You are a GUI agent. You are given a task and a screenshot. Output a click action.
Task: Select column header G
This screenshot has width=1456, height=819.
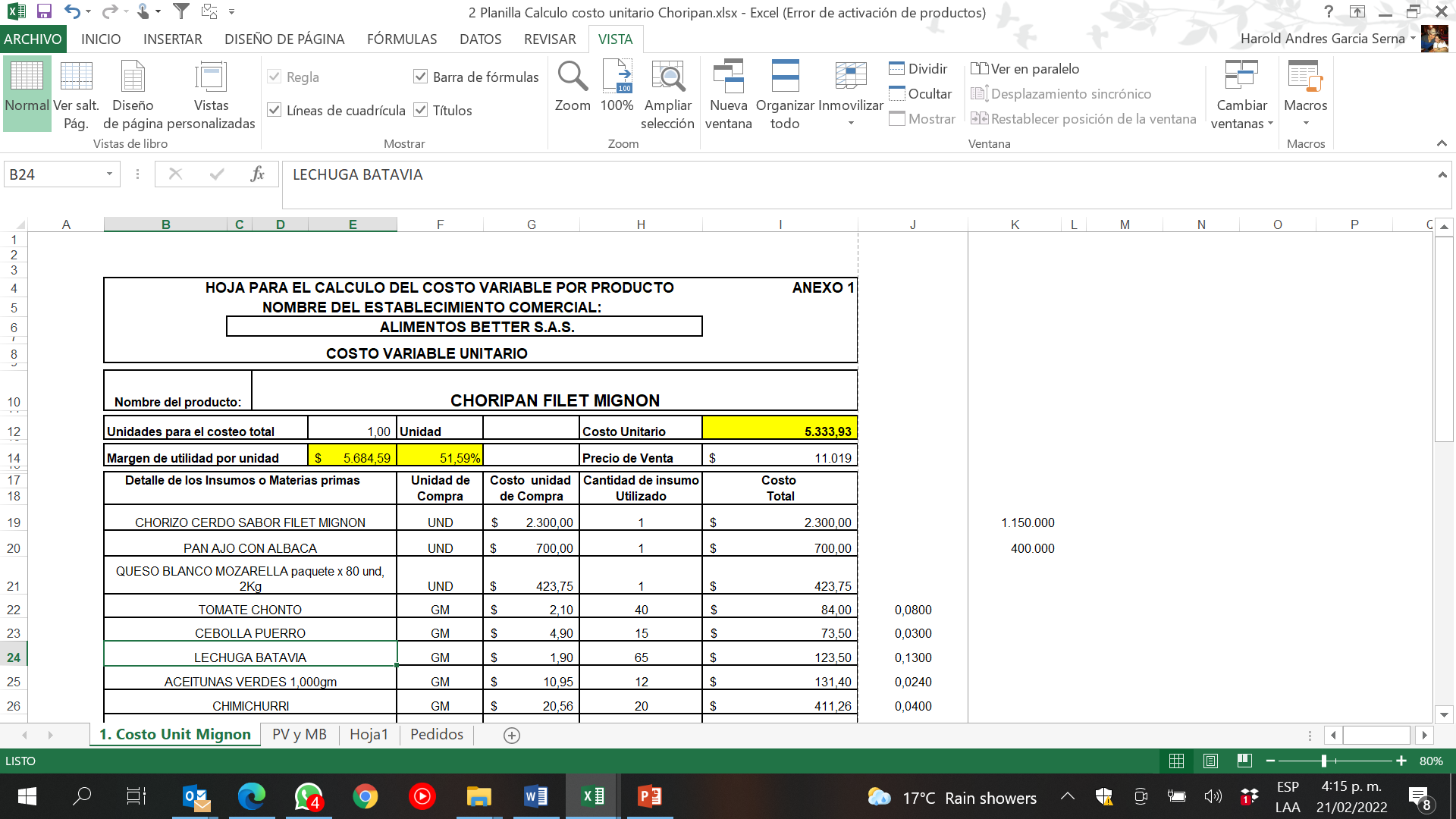click(532, 224)
